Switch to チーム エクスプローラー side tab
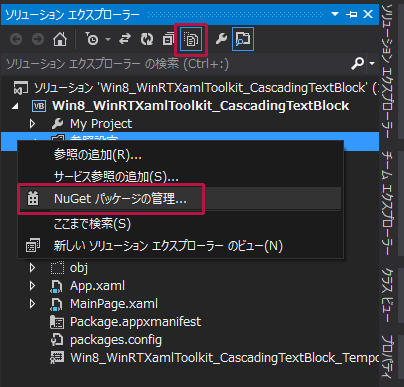 pyautogui.click(x=388, y=203)
